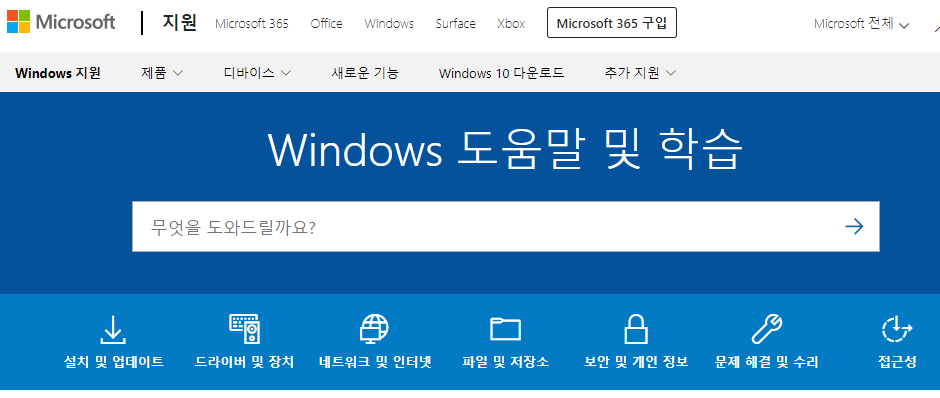Open the Windows navigation link
The width and height of the screenshot is (940, 398).
coord(389,24)
